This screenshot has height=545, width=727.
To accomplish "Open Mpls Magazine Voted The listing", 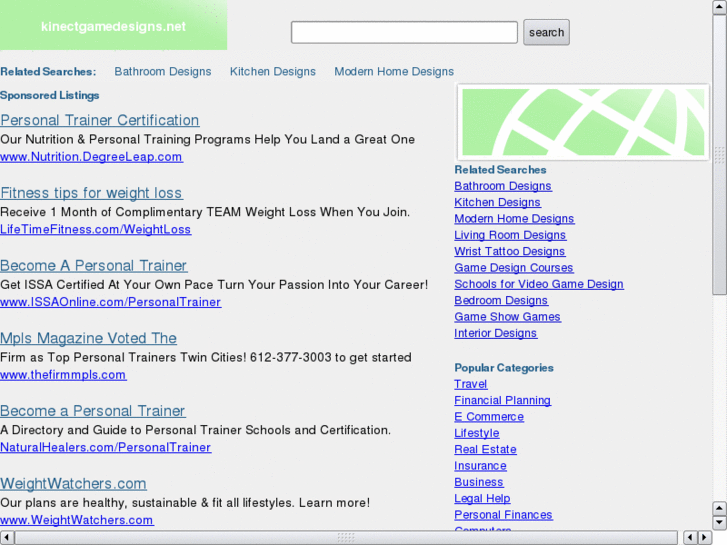I will (x=88, y=338).
